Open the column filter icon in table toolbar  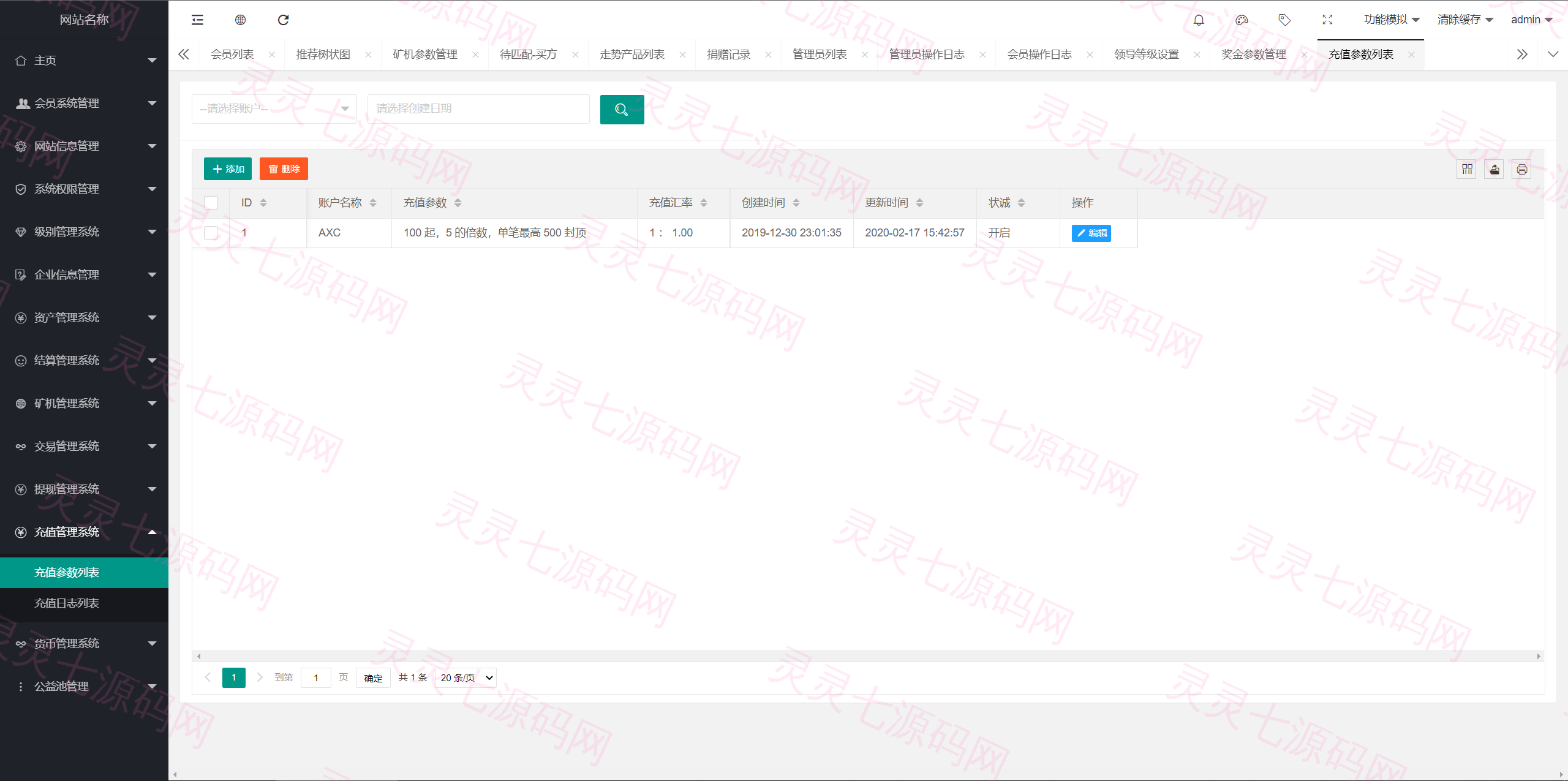[1467, 169]
